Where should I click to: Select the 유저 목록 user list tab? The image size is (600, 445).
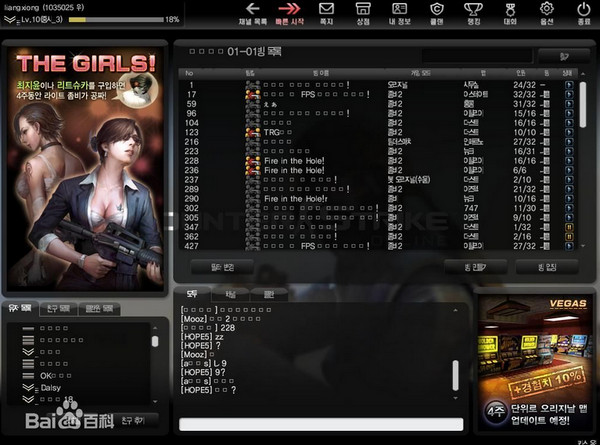pyautogui.click(x=20, y=308)
